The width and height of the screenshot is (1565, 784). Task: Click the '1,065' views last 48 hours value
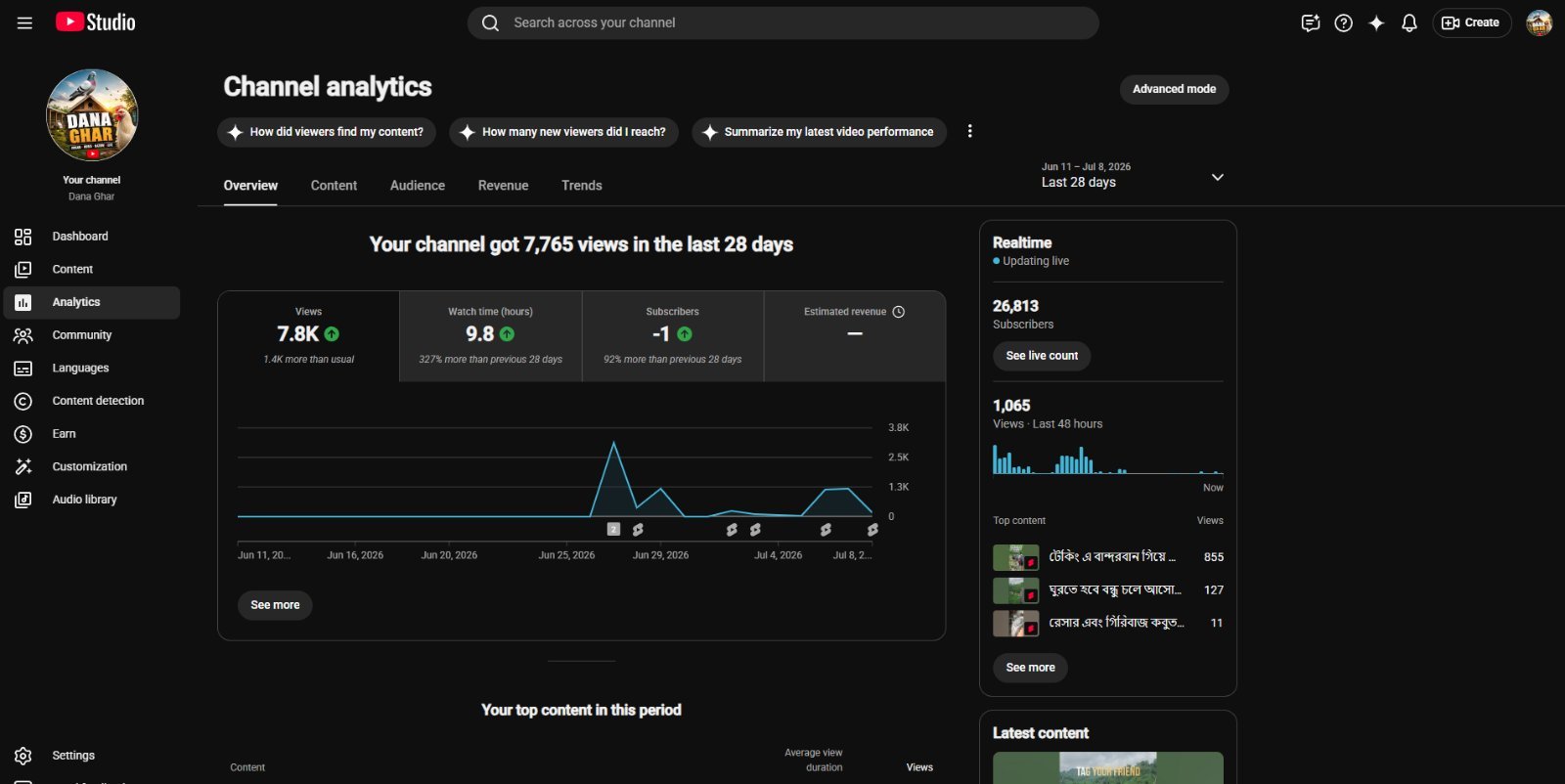(x=1011, y=406)
